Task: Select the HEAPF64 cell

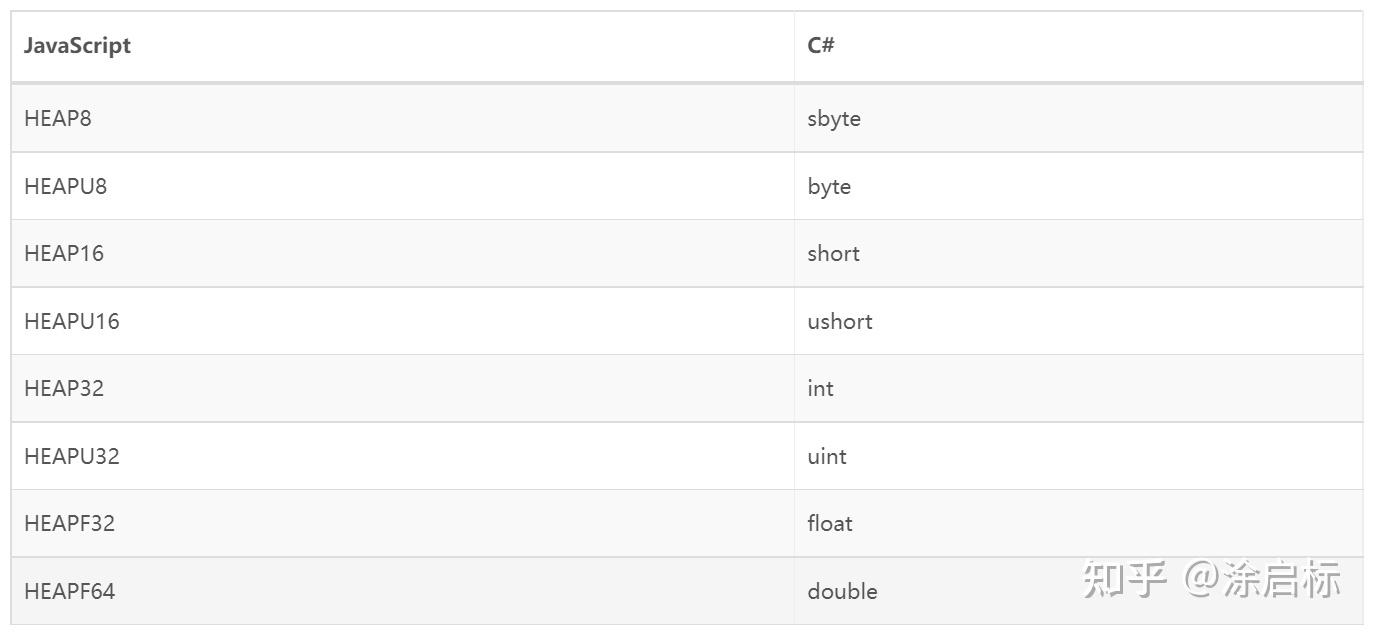Action: tap(70, 591)
